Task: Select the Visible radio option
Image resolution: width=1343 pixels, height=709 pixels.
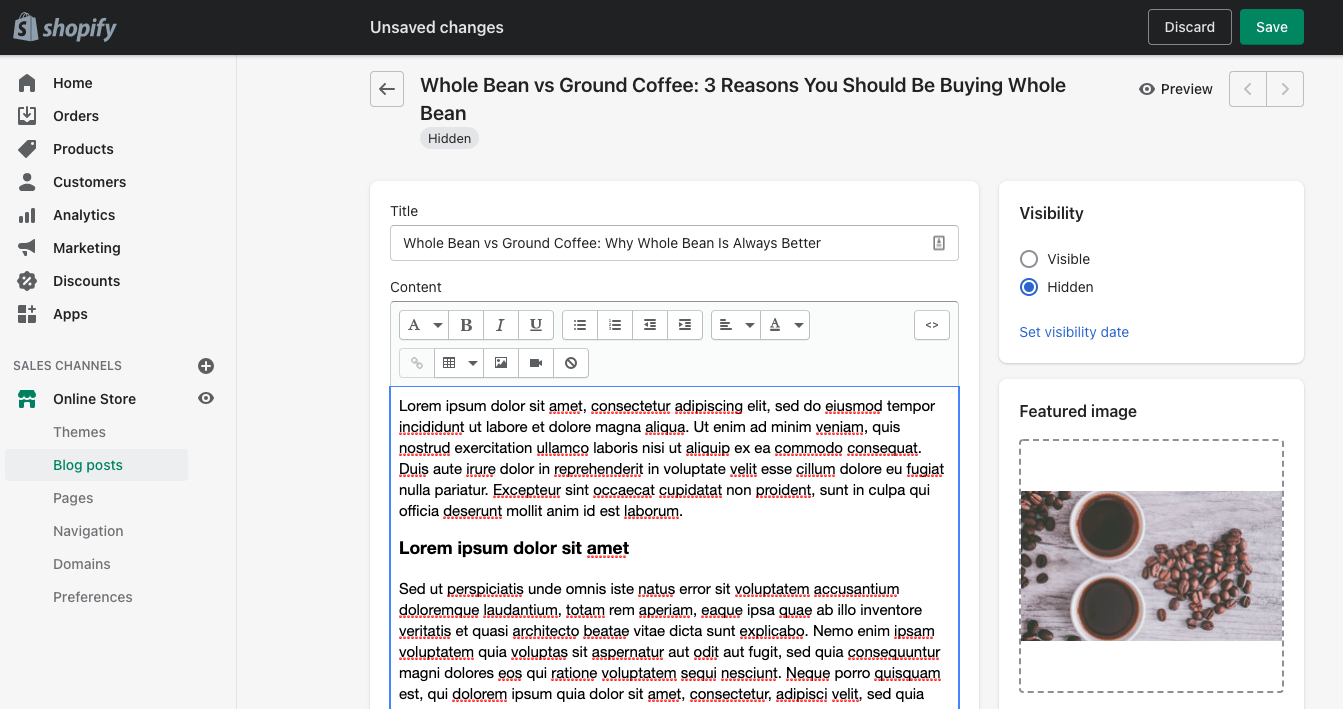Action: 1029,259
